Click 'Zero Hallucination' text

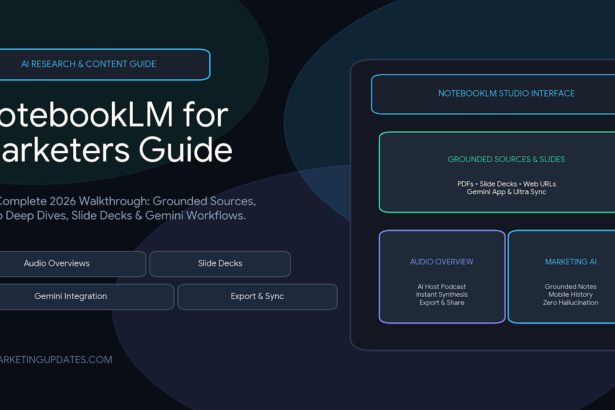pyautogui.click(x=570, y=303)
